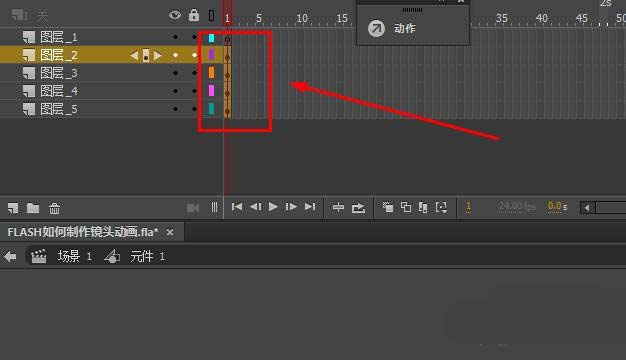626x360 pixels.
Task: Click the elapsed time 0.0 s value
Action: click(557, 206)
